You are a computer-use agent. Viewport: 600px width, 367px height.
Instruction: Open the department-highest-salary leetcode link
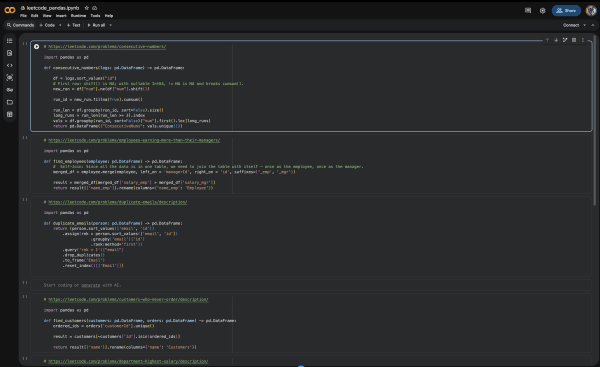click(x=128, y=361)
